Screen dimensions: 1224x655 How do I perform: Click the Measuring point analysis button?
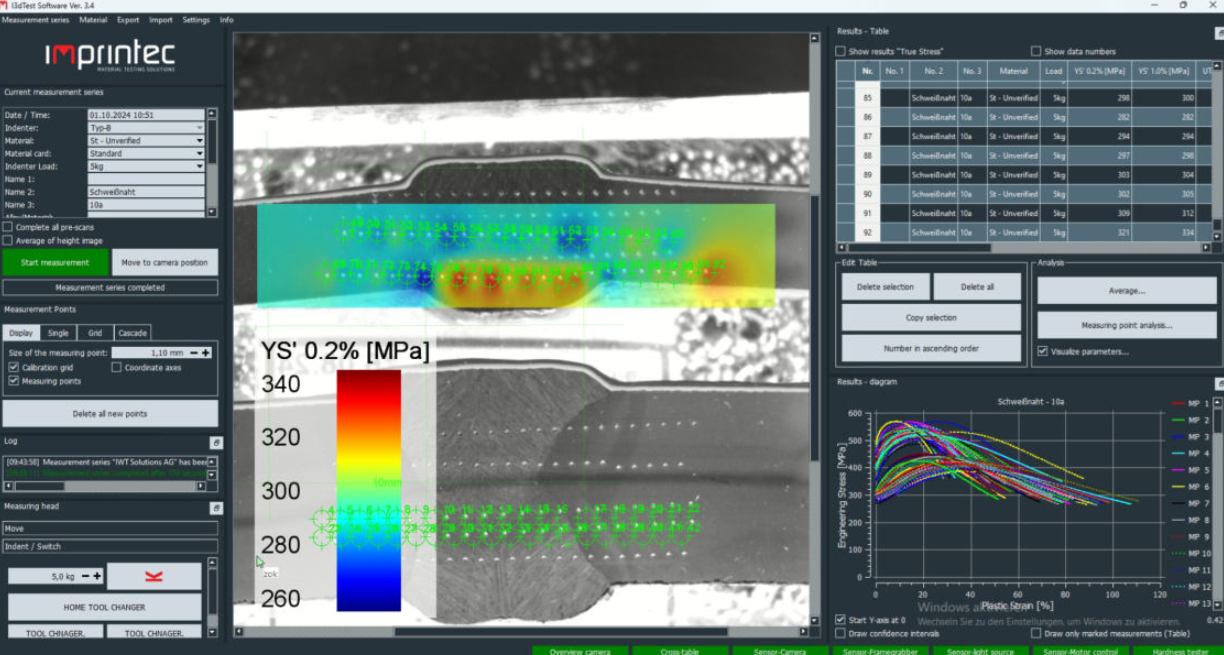1126,325
